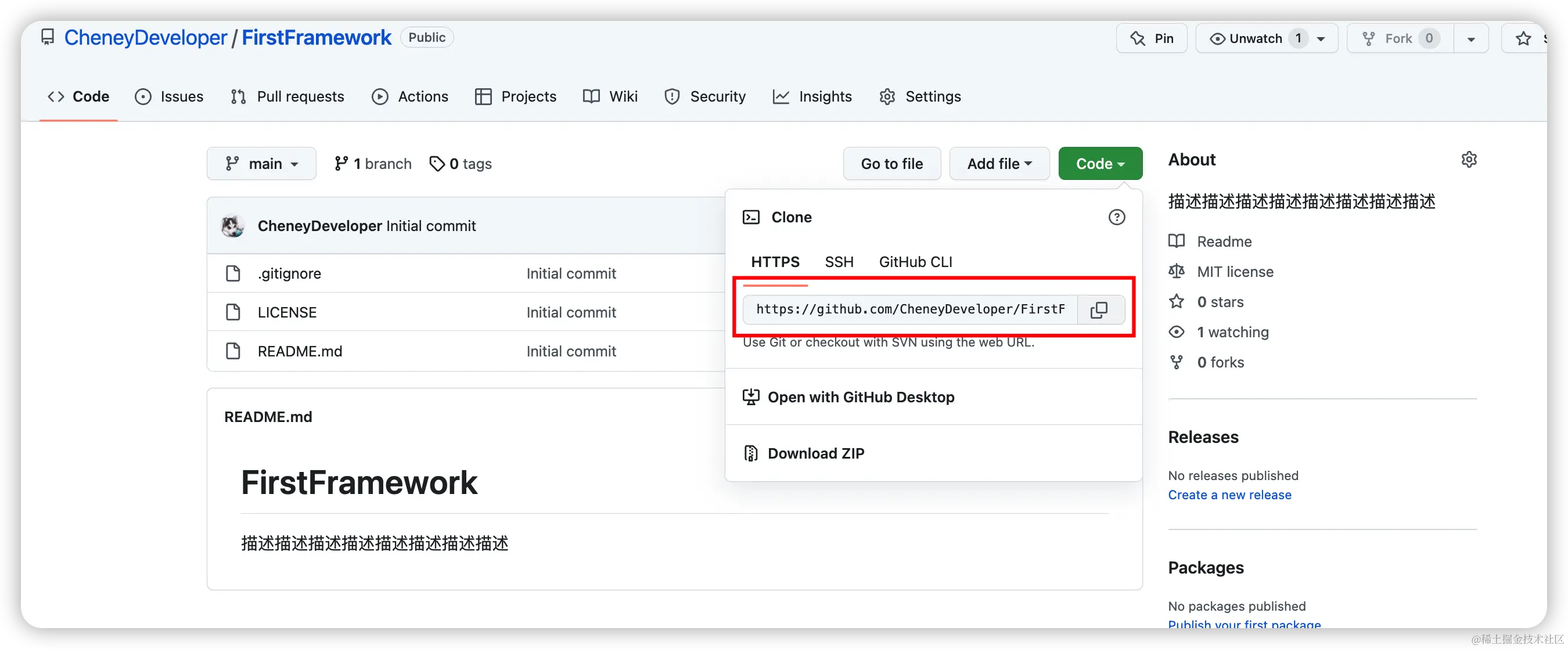Star the FirstFramework repository
Screen dimensions: 1568x649
1523,38
